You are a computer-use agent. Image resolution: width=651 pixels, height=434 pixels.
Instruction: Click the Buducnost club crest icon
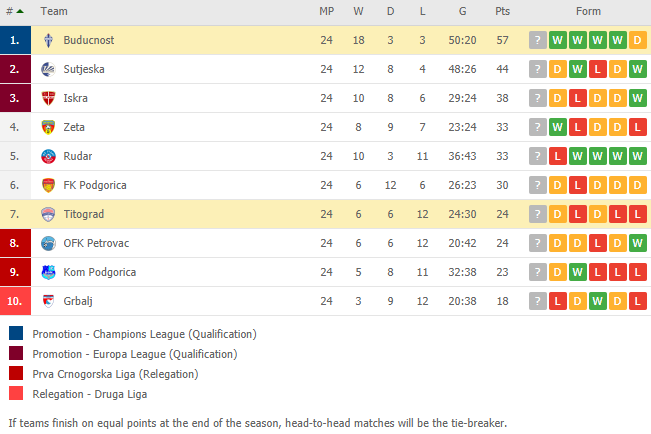48,40
